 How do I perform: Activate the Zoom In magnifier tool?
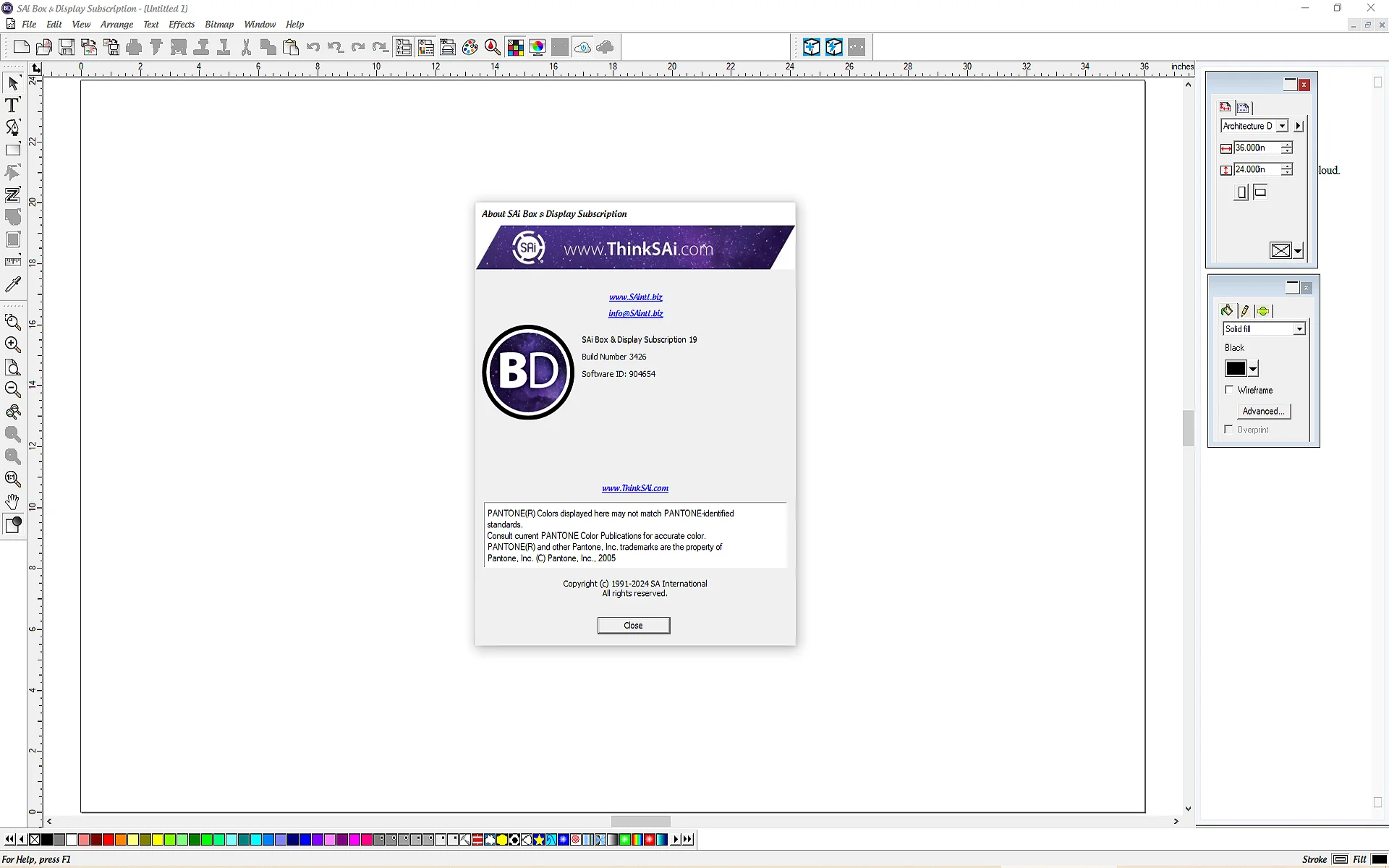[x=13, y=345]
